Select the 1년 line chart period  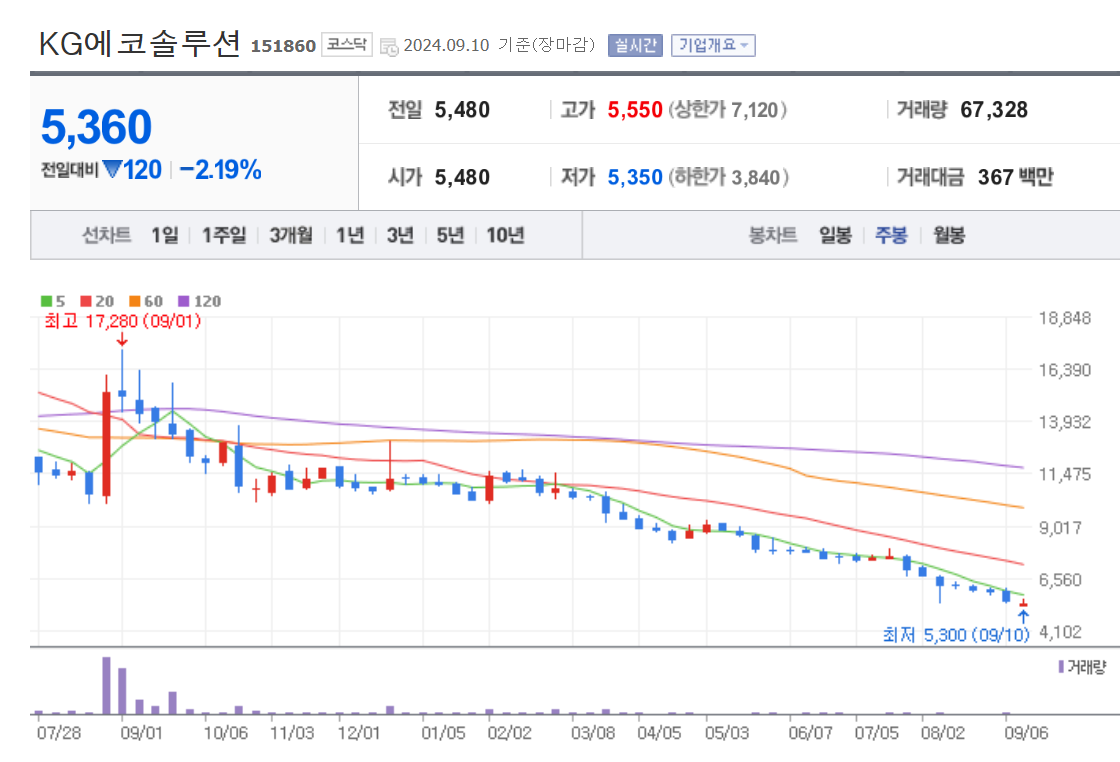[350, 235]
